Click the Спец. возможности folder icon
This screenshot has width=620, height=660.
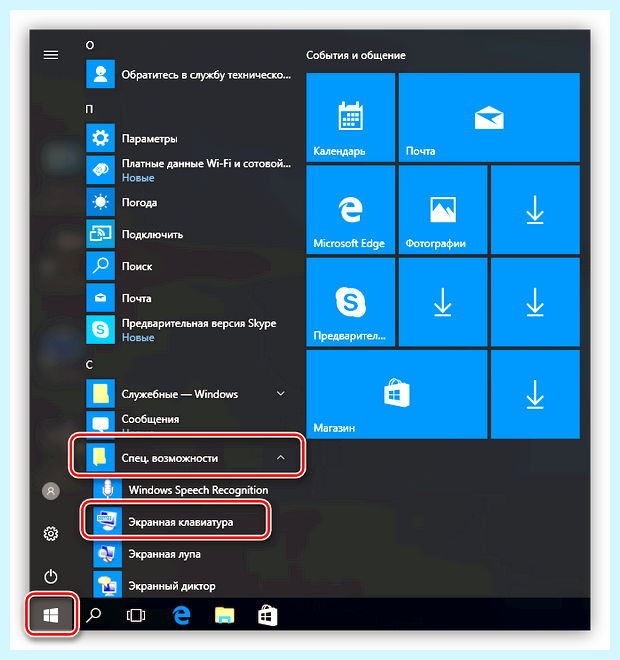pyautogui.click(x=100, y=458)
